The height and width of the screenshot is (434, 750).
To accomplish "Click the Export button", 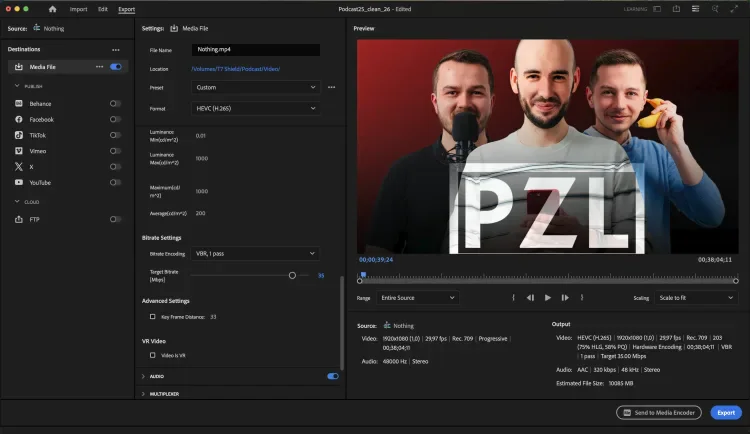I will [x=724, y=412].
